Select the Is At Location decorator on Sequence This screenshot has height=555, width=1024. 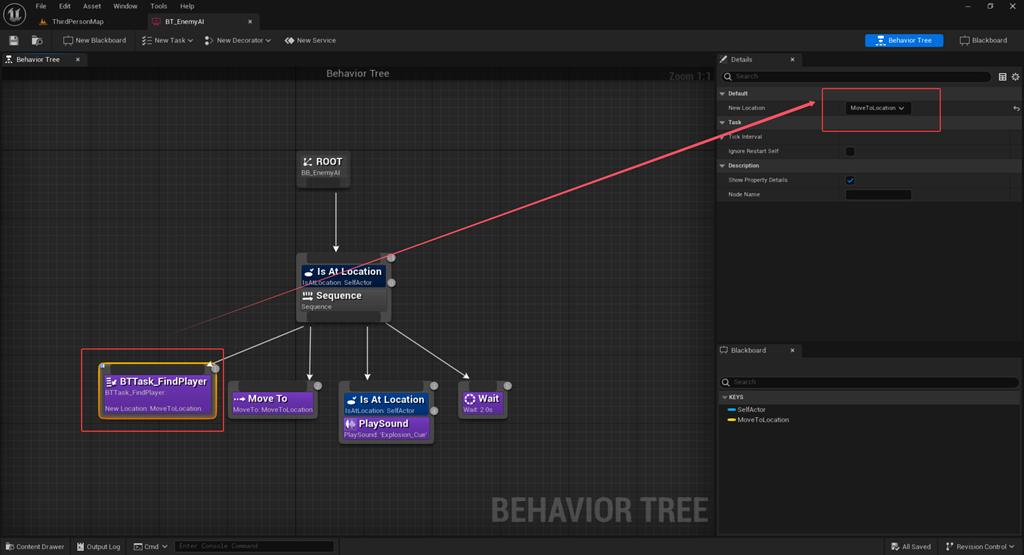click(x=344, y=276)
